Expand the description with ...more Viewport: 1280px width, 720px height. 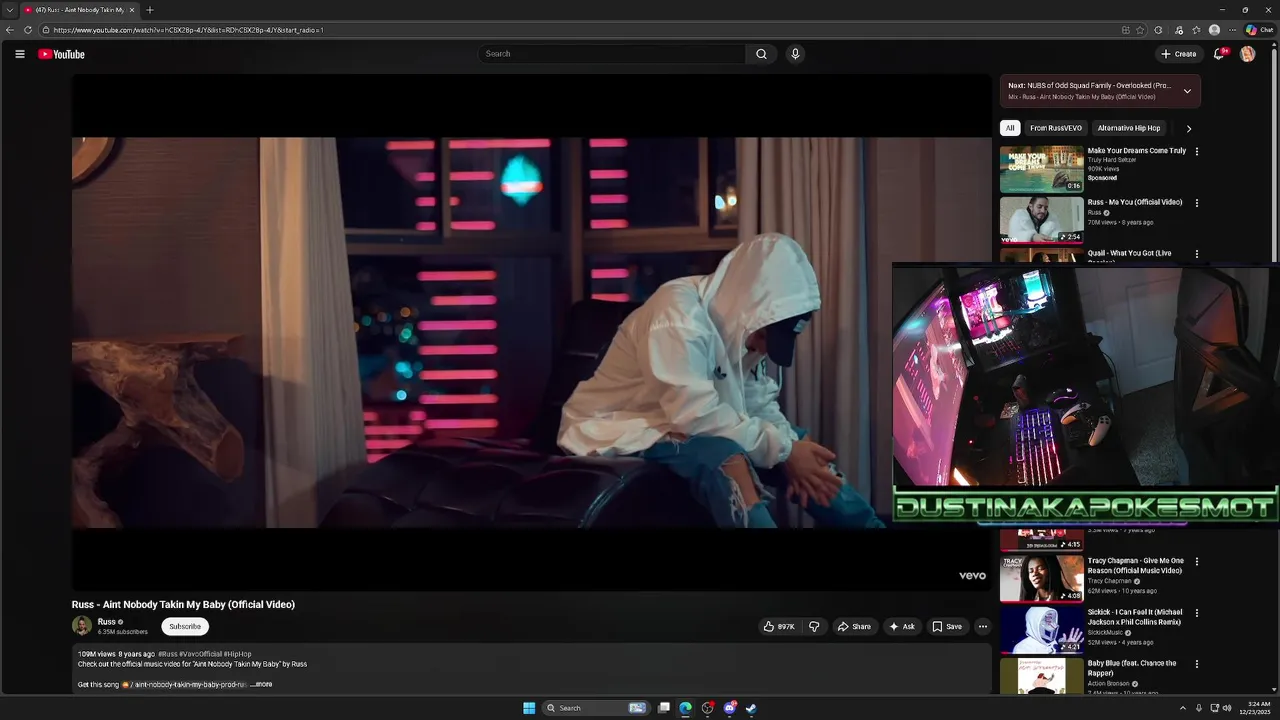[x=262, y=685]
